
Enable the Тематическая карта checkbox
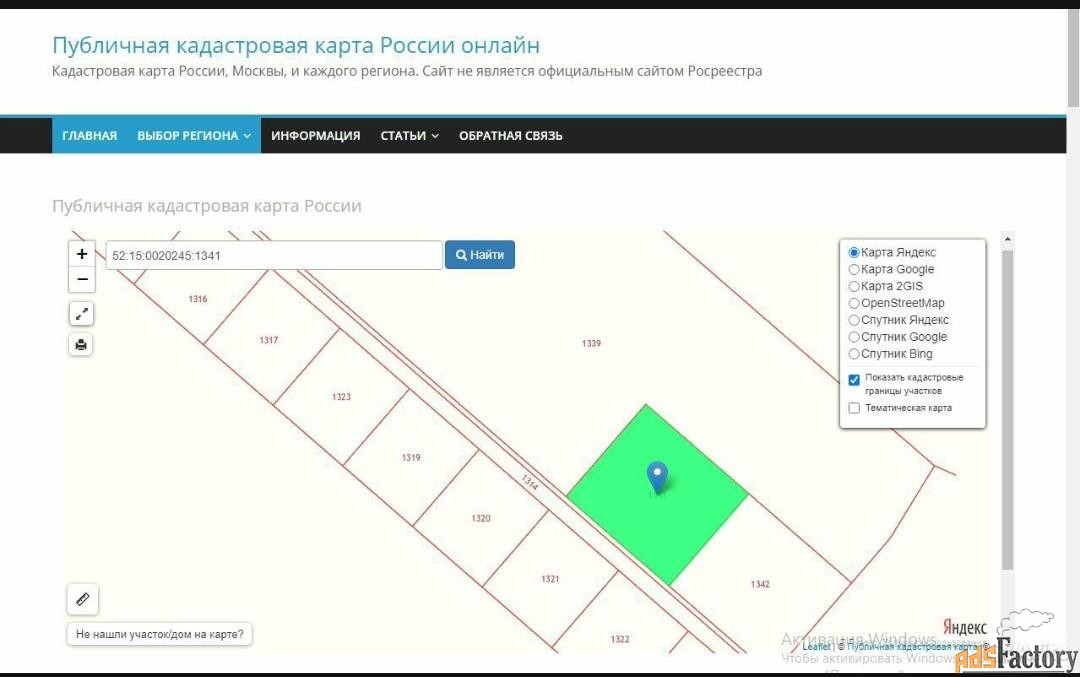(854, 408)
